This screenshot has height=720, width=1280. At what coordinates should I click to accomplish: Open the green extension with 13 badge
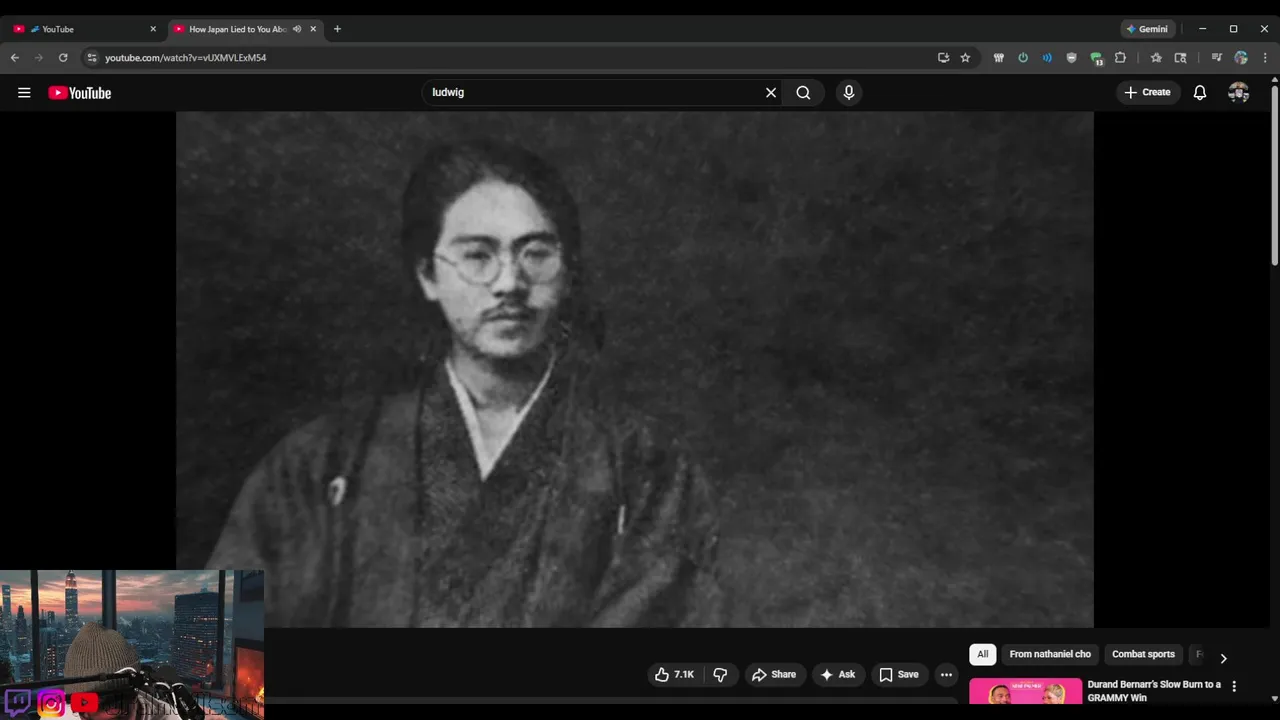point(1096,58)
